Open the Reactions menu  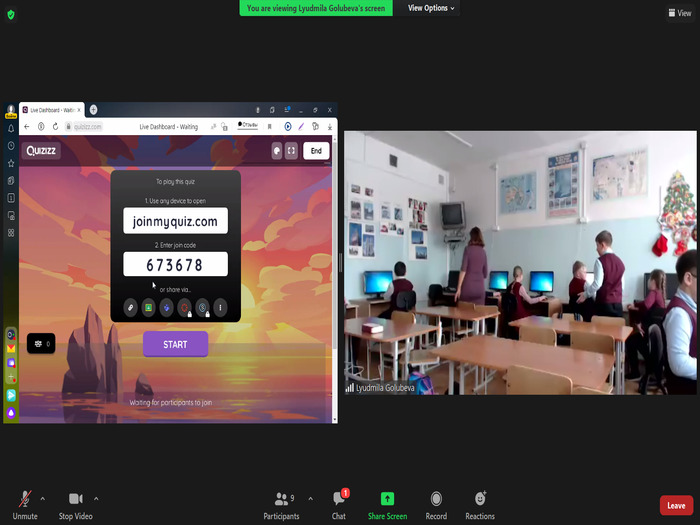(x=480, y=505)
